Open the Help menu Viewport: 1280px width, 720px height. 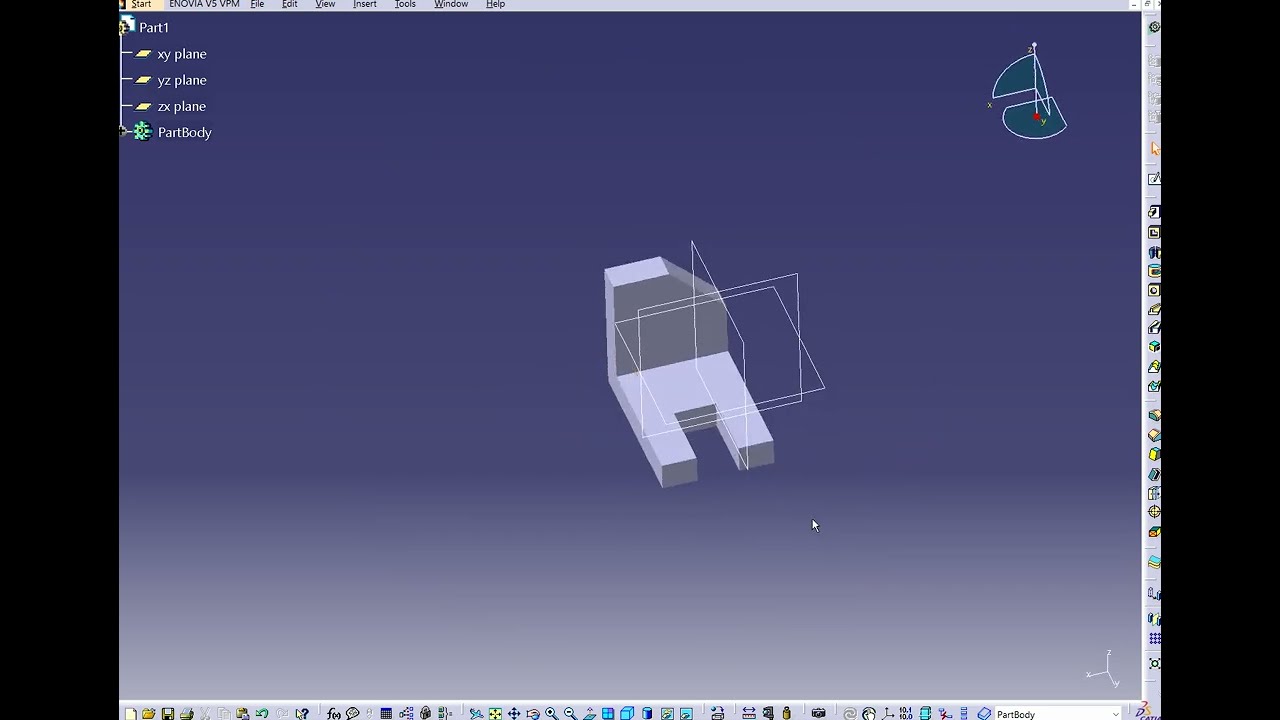coord(495,4)
